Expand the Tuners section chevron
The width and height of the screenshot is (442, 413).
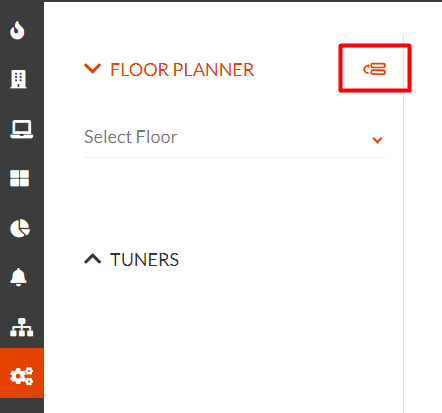(x=92, y=259)
